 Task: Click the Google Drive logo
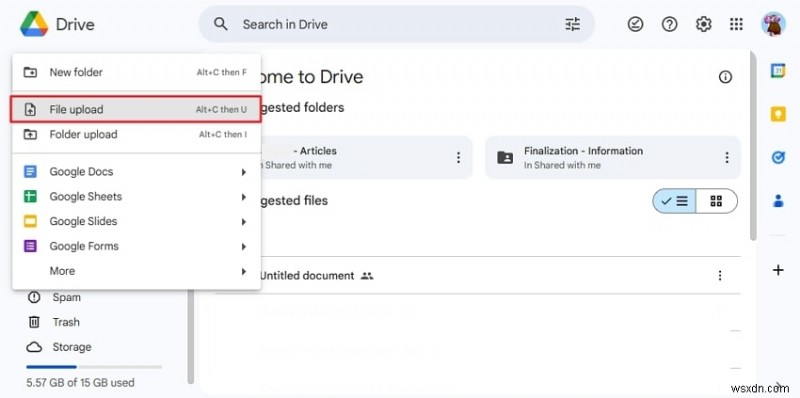tap(34, 24)
